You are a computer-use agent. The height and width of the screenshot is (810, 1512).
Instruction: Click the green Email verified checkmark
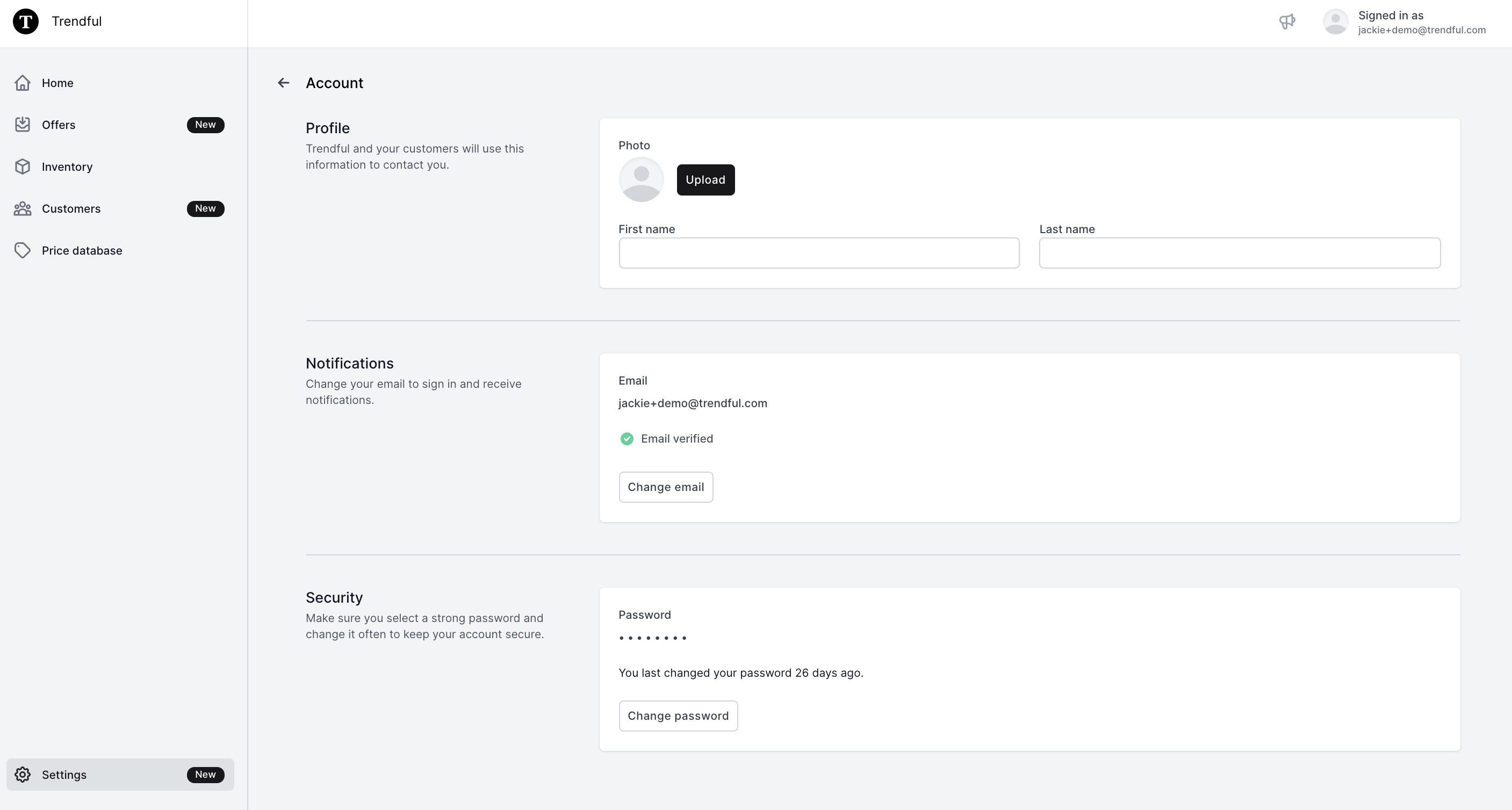pyautogui.click(x=627, y=438)
